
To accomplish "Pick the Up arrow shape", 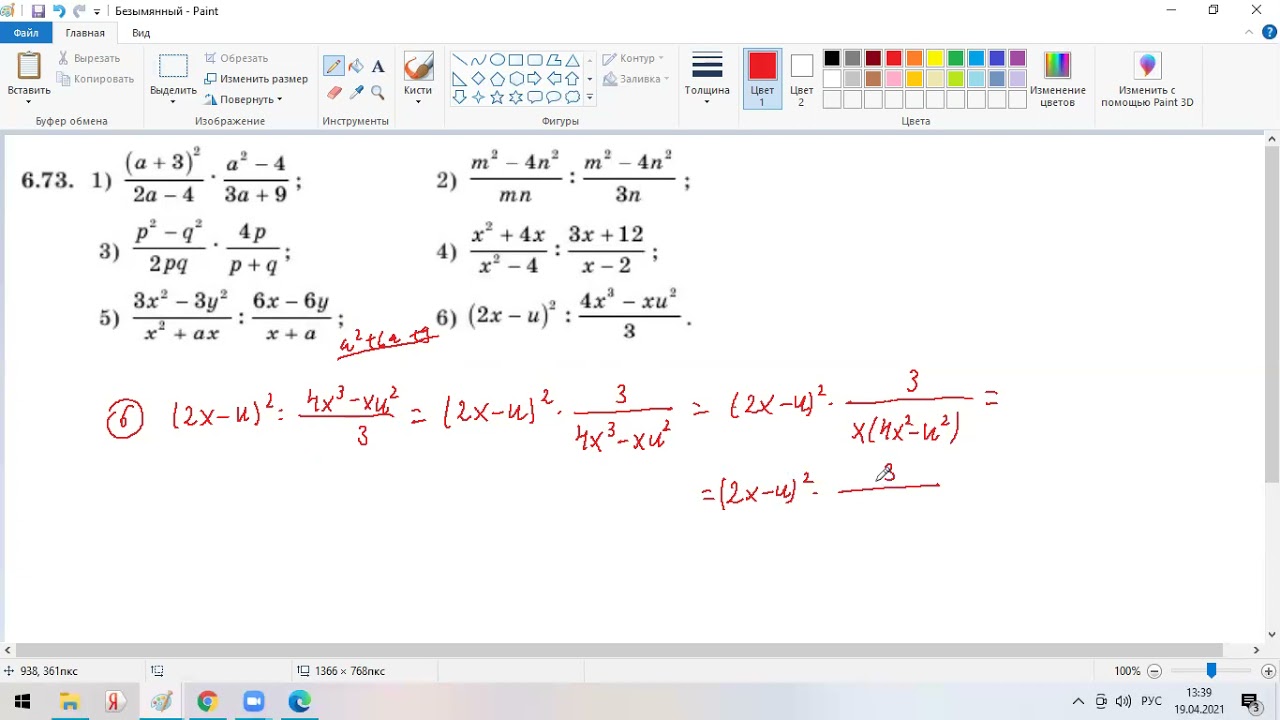I will pyautogui.click(x=572, y=79).
